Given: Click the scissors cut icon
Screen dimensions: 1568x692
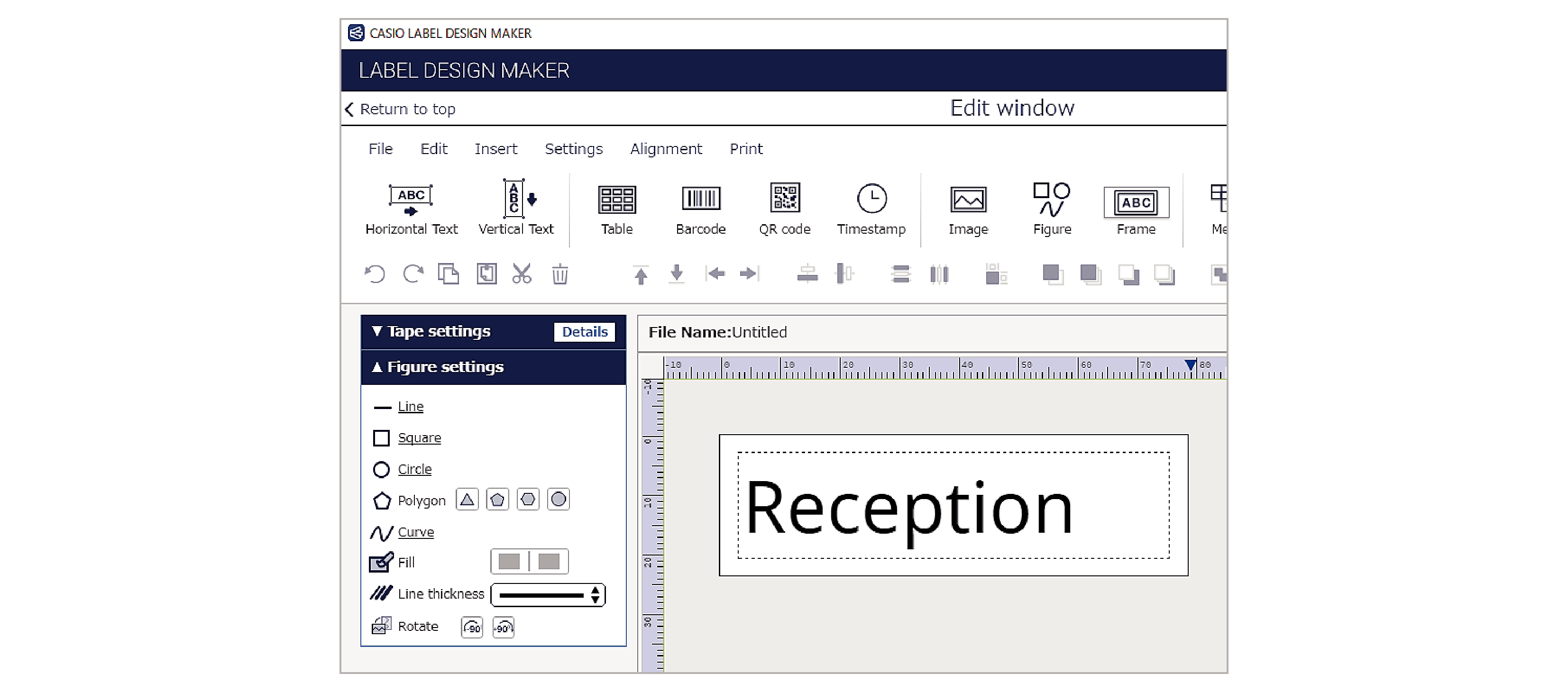Looking at the screenshot, I should [x=522, y=274].
